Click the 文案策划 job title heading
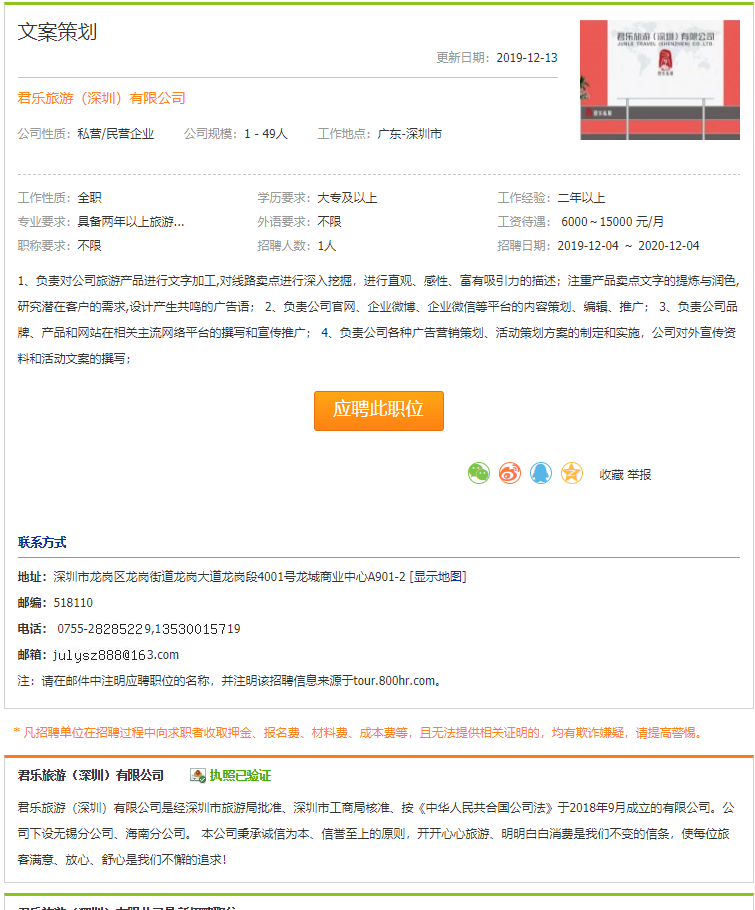 (57, 32)
